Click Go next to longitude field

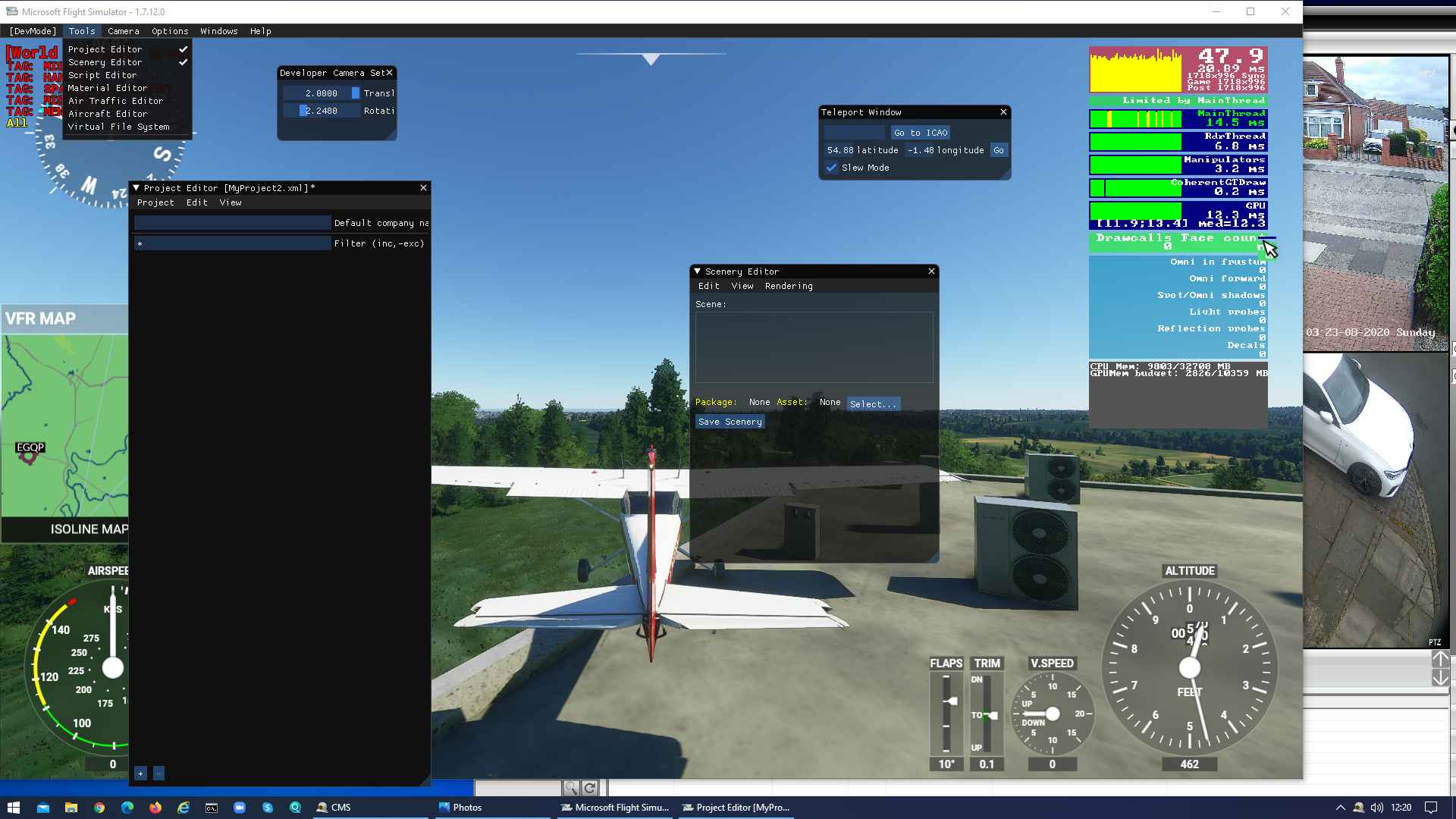(x=999, y=150)
